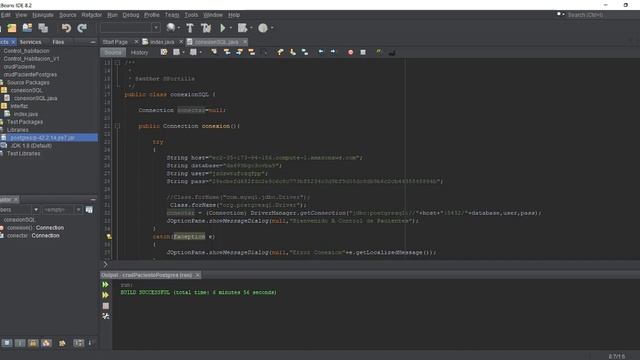Toggle the fourth Navigator filter button

click(46, 343)
